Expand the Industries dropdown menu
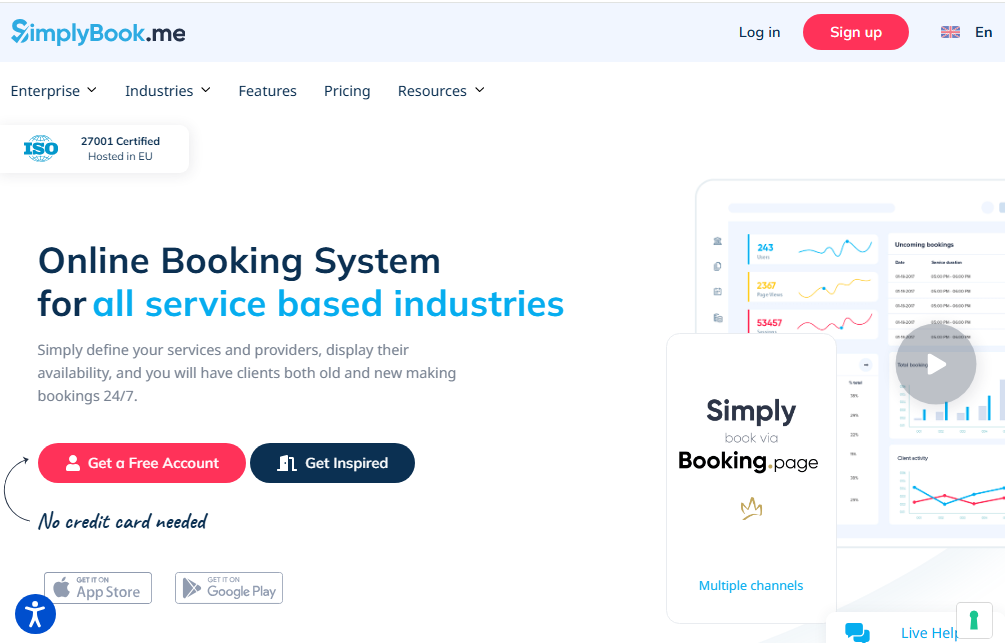 click(167, 91)
